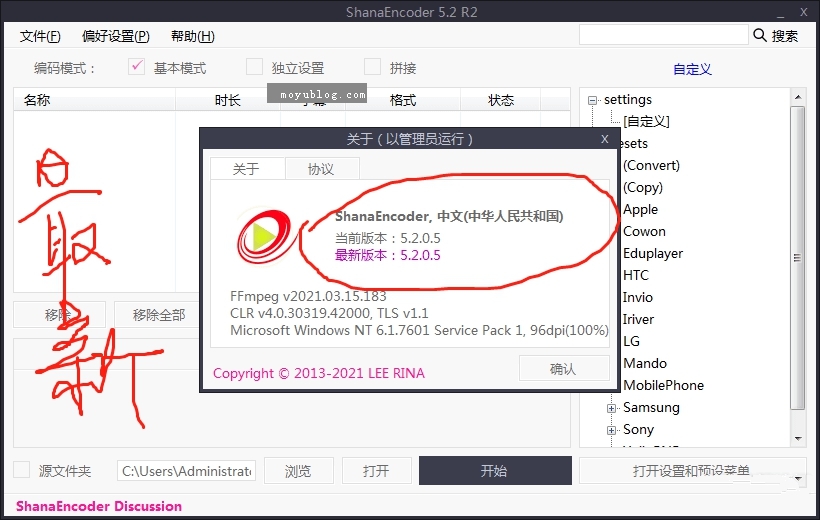Click the preset tree scrollbar thumb

(798, 258)
